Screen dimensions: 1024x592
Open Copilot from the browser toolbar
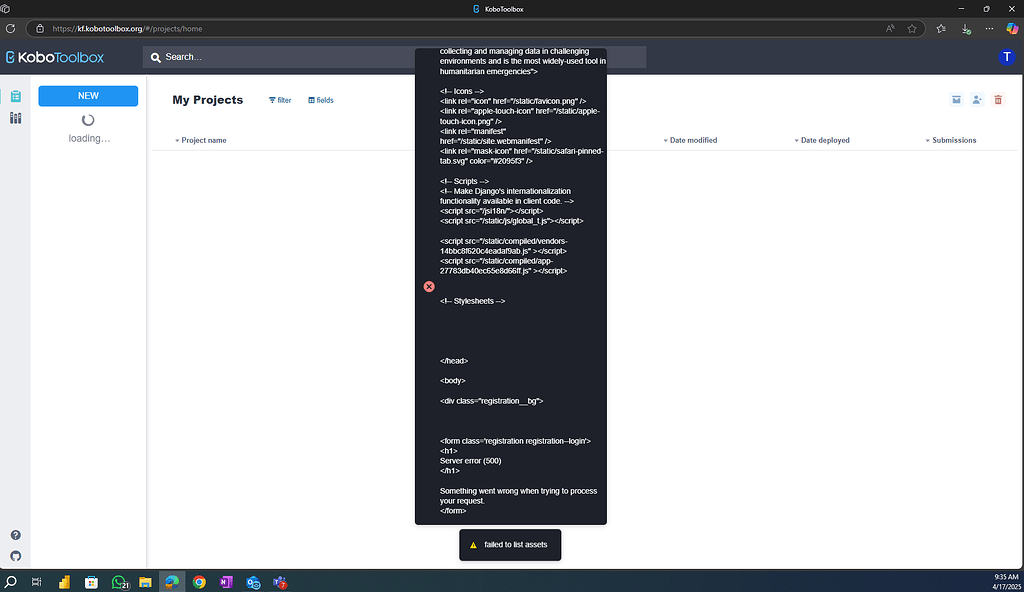coord(1011,28)
